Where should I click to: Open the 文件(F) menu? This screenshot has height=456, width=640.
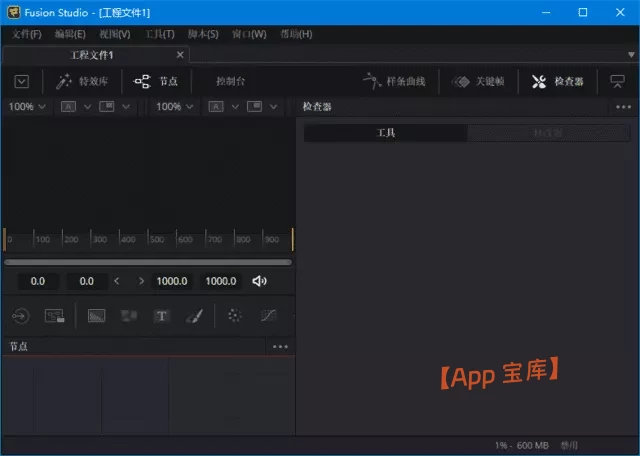[x=27, y=34]
